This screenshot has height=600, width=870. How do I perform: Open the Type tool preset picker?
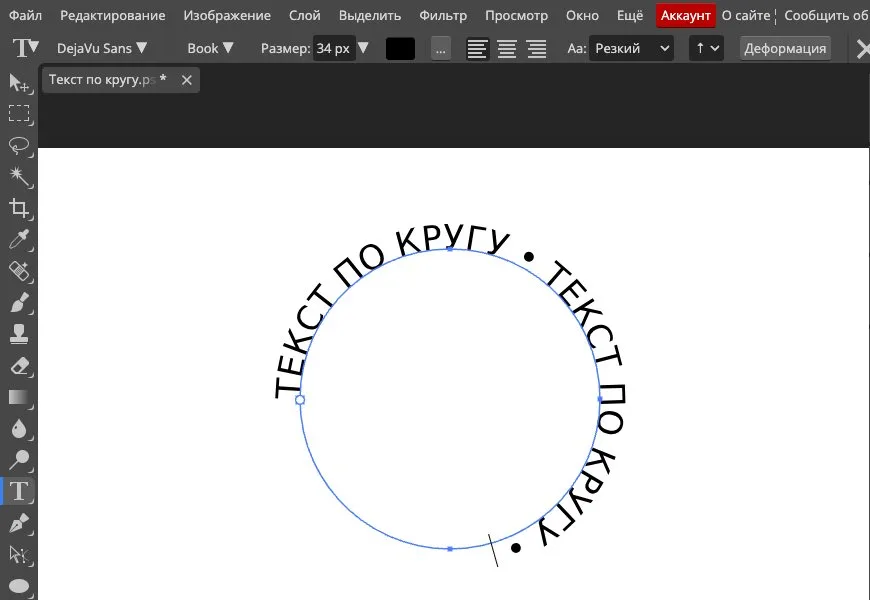point(26,48)
